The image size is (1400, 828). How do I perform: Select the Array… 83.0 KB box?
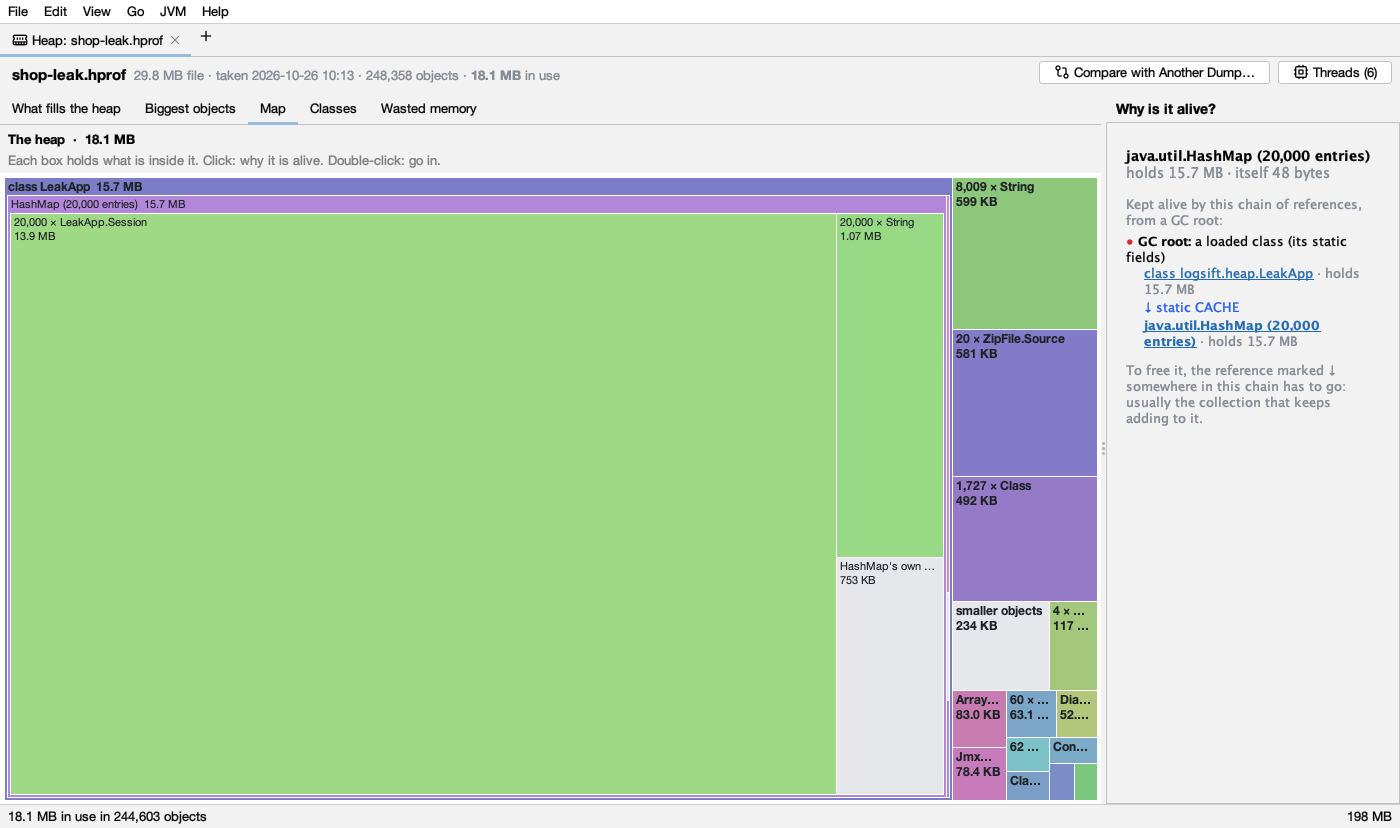pos(979,718)
